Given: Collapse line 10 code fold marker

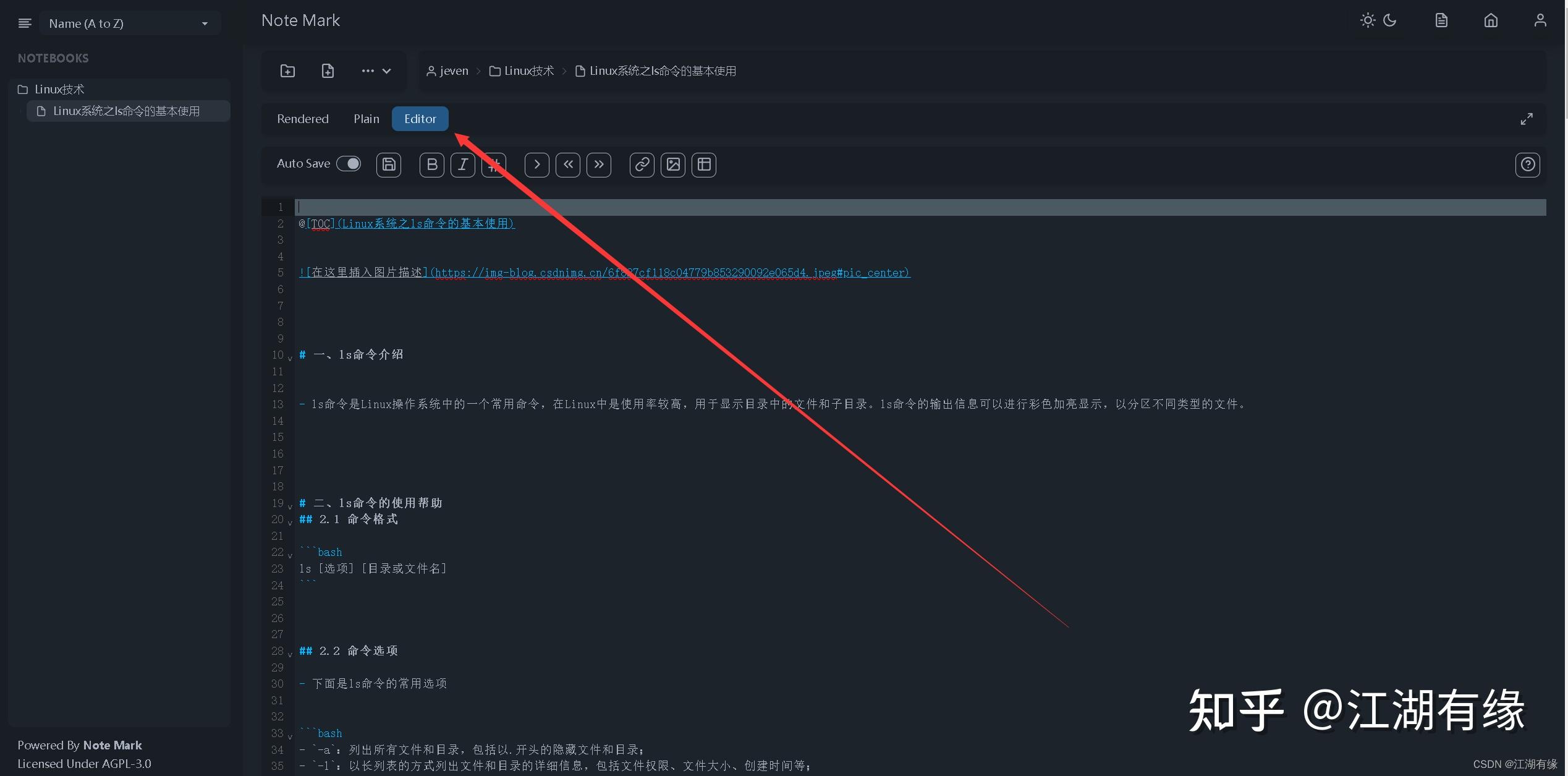Looking at the screenshot, I should coord(289,357).
